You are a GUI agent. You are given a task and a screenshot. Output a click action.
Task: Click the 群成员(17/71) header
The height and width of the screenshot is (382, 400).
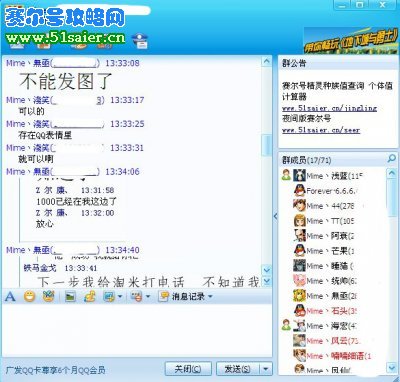coord(306,160)
